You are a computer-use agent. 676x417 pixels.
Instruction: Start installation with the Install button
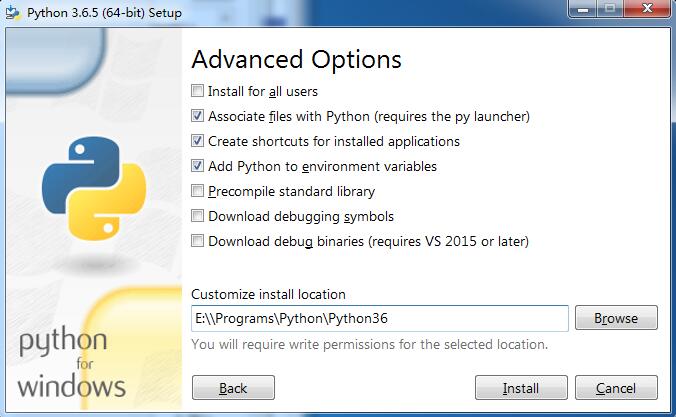pos(521,388)
